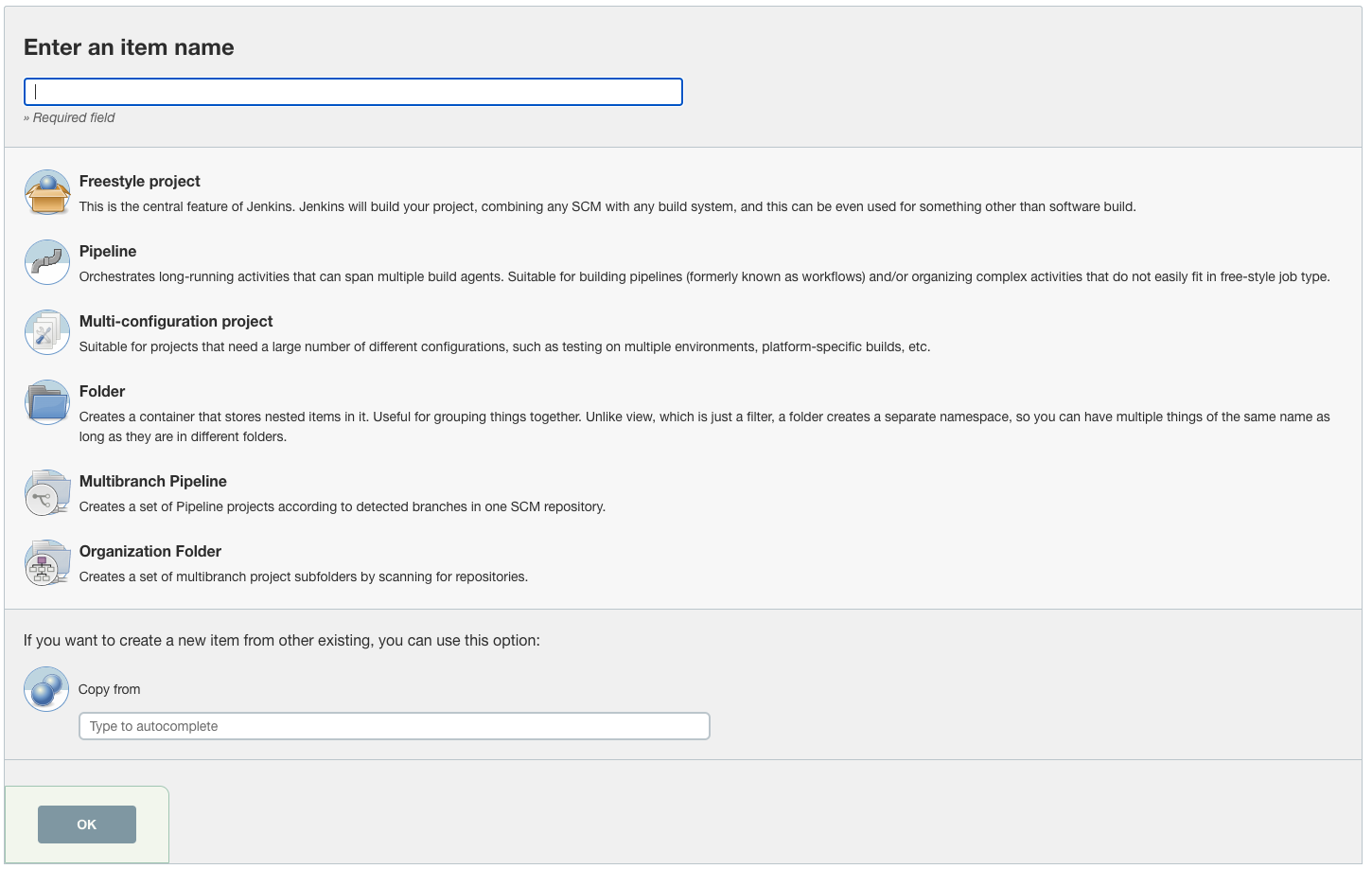The image size is (1372, 869).
Task: Click the Copy from spheres icon
Action: 46,689
